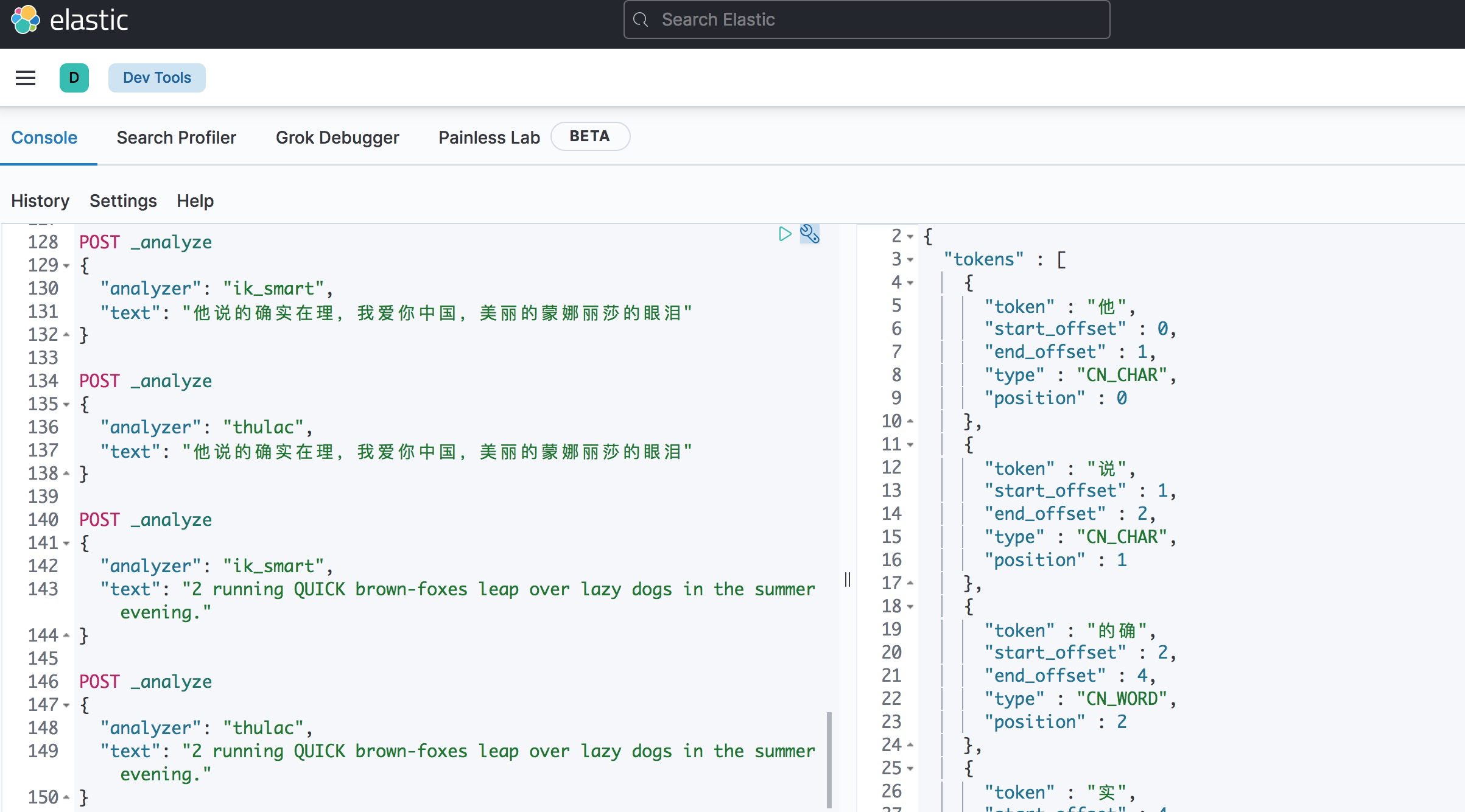Open the console Settings link
Image resolution: width=1465 pixels, height=812 pixels.
click(123, 201)
